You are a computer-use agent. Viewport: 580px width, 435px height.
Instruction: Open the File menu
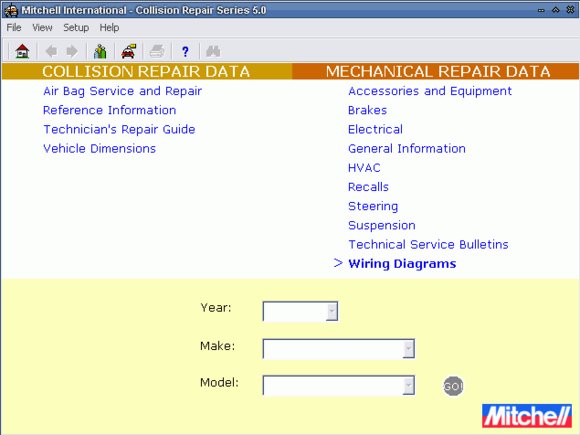click(14, 27)
